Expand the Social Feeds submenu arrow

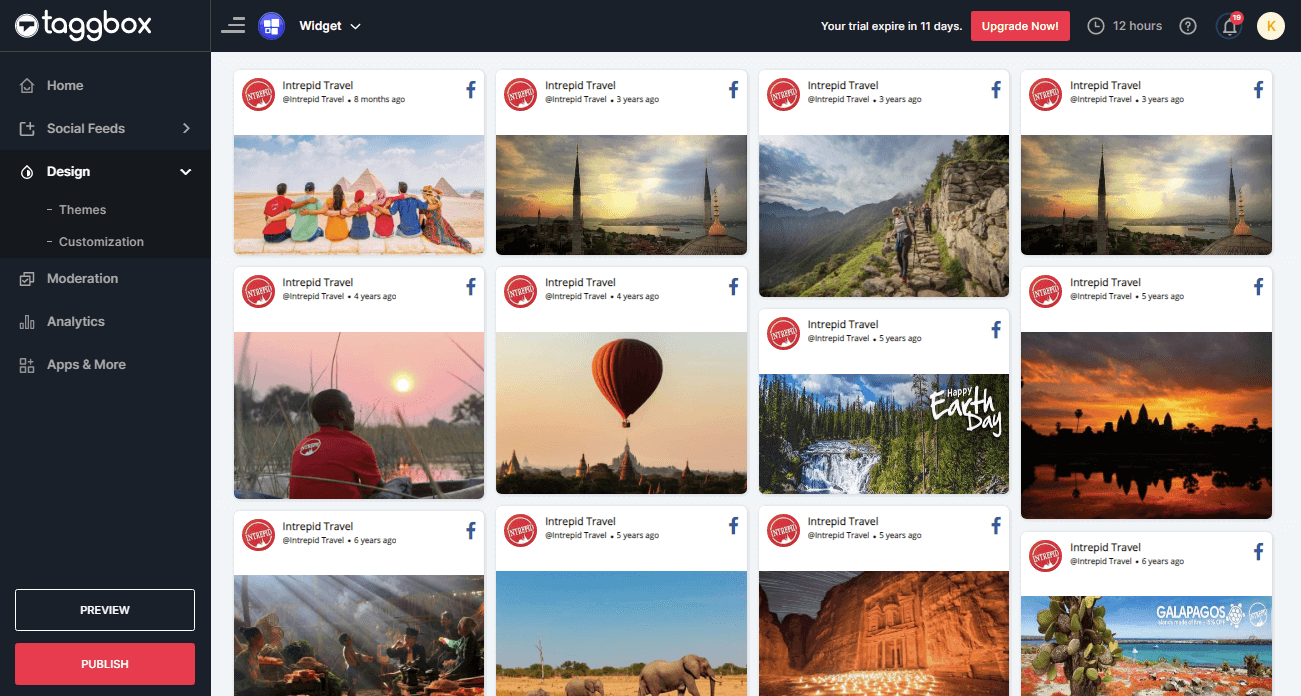pyautogui.click(x=186, y=128)
